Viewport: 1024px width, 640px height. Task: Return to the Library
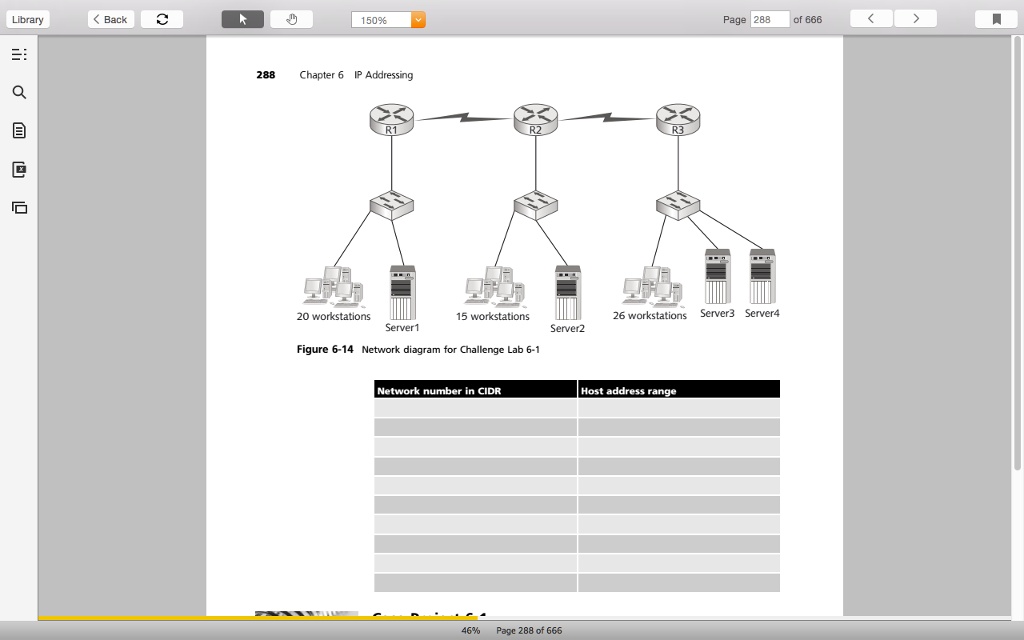pos(27,18)
